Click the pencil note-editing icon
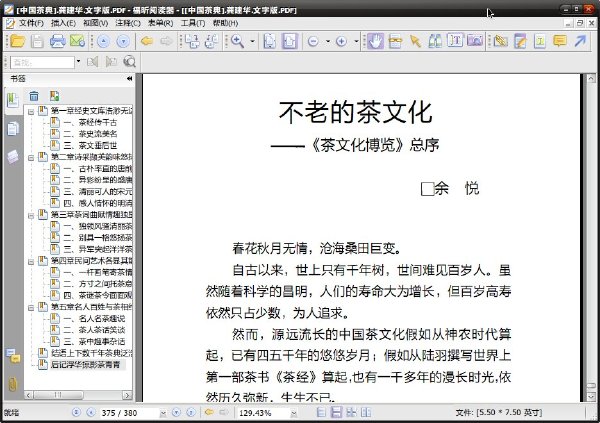 520,41
